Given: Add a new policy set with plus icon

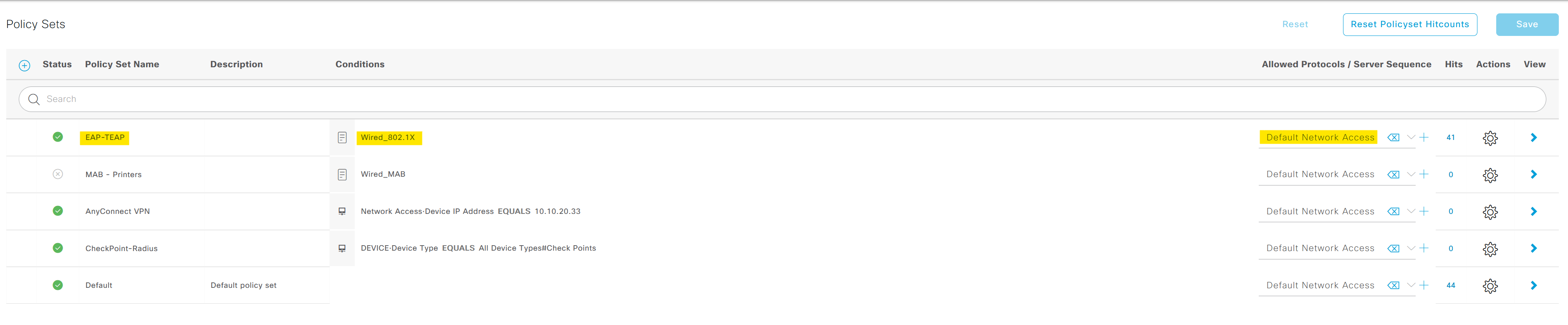Looking at the screenshot, I should 24,65.
